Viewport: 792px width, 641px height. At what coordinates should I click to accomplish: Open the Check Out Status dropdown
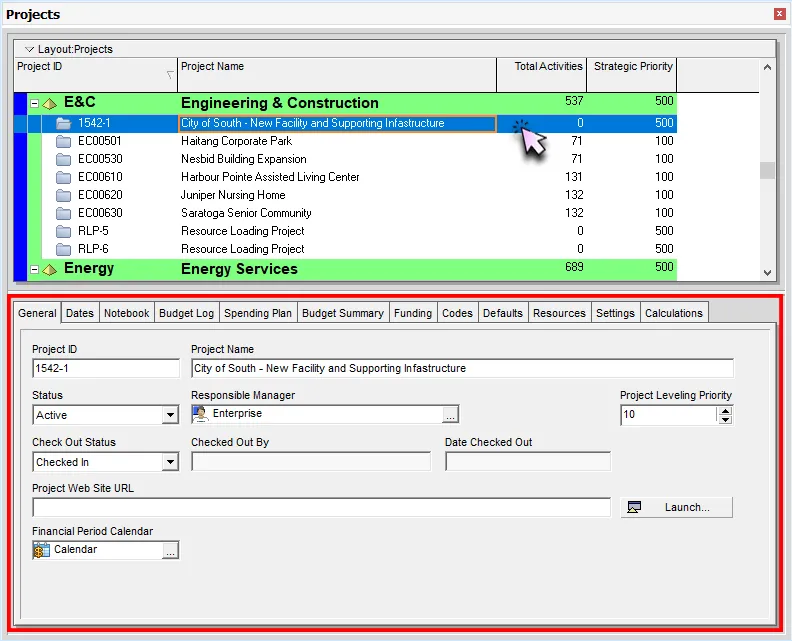tap(170, 462)
